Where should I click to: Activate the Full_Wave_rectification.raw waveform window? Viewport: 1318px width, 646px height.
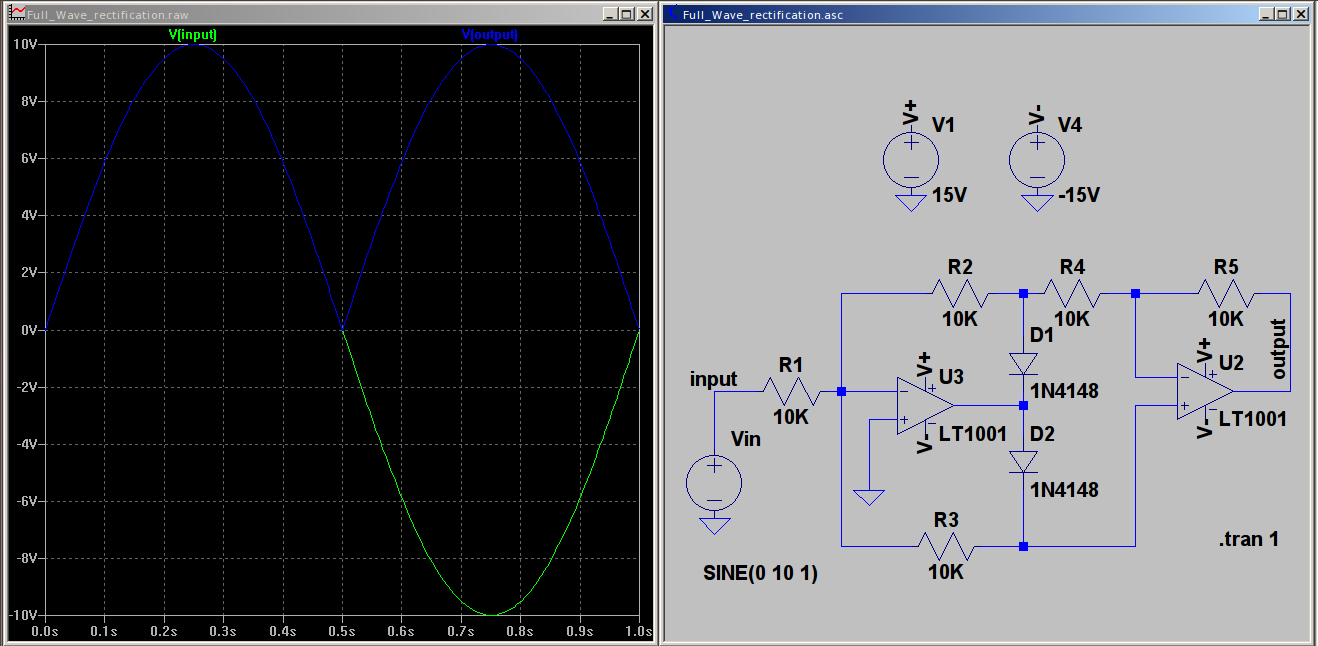300,15
